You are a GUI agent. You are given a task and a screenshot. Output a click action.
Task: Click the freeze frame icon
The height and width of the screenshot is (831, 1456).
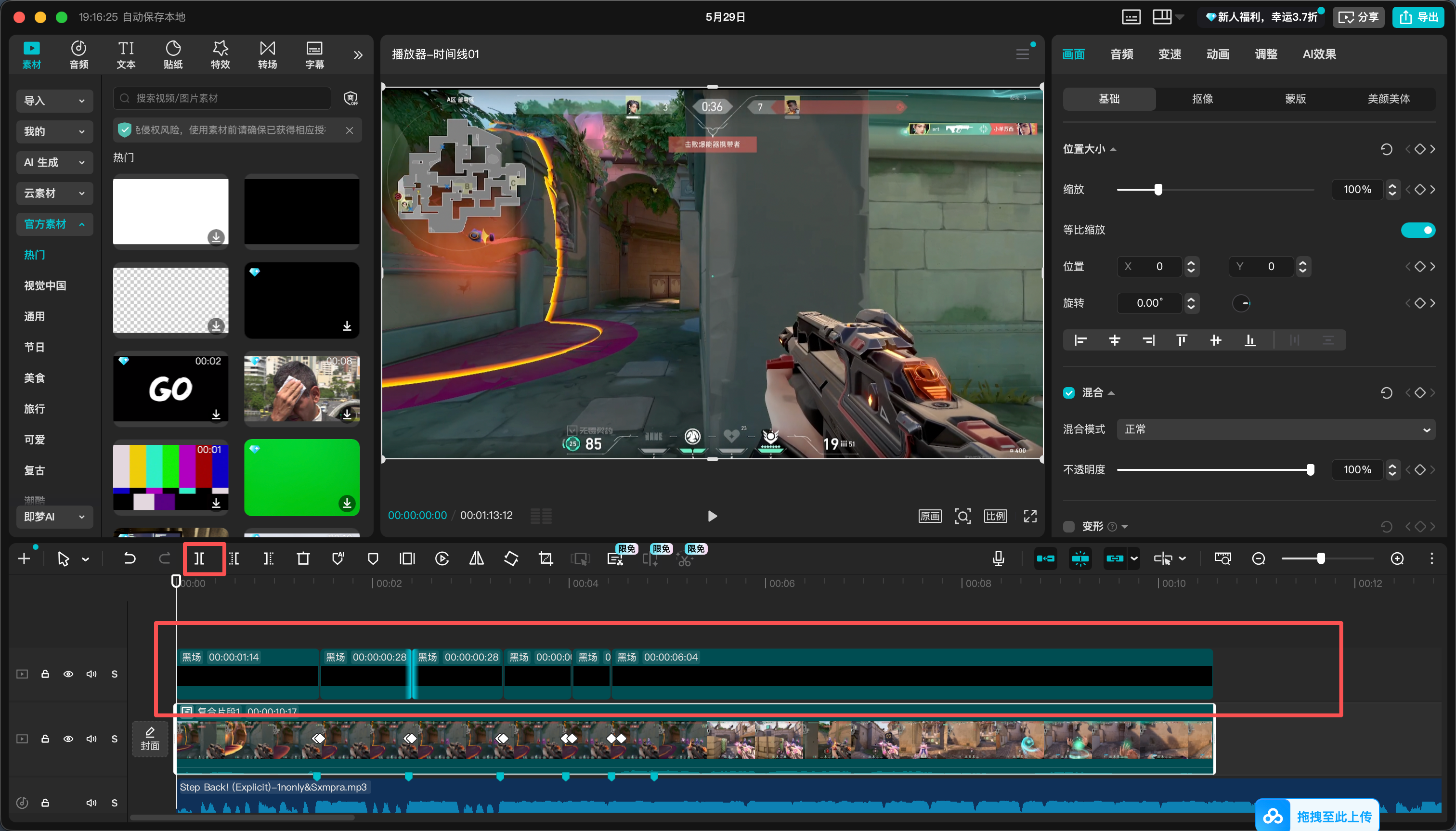tap(407, 559)
